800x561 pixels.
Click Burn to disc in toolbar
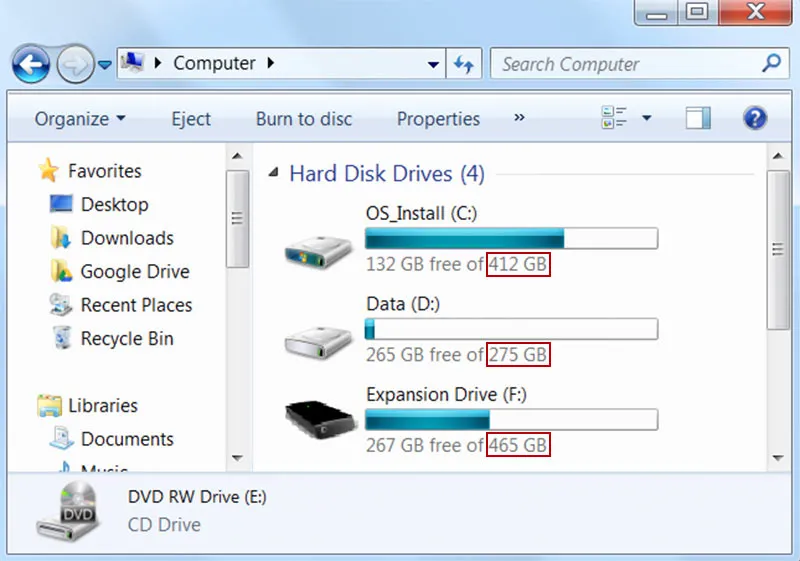(304, 119)
